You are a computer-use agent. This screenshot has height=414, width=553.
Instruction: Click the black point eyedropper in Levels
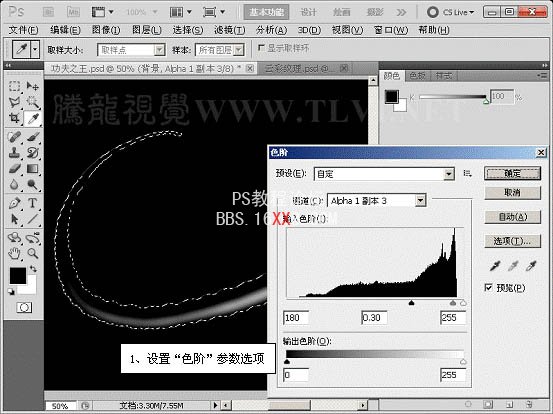click(495, 266)
